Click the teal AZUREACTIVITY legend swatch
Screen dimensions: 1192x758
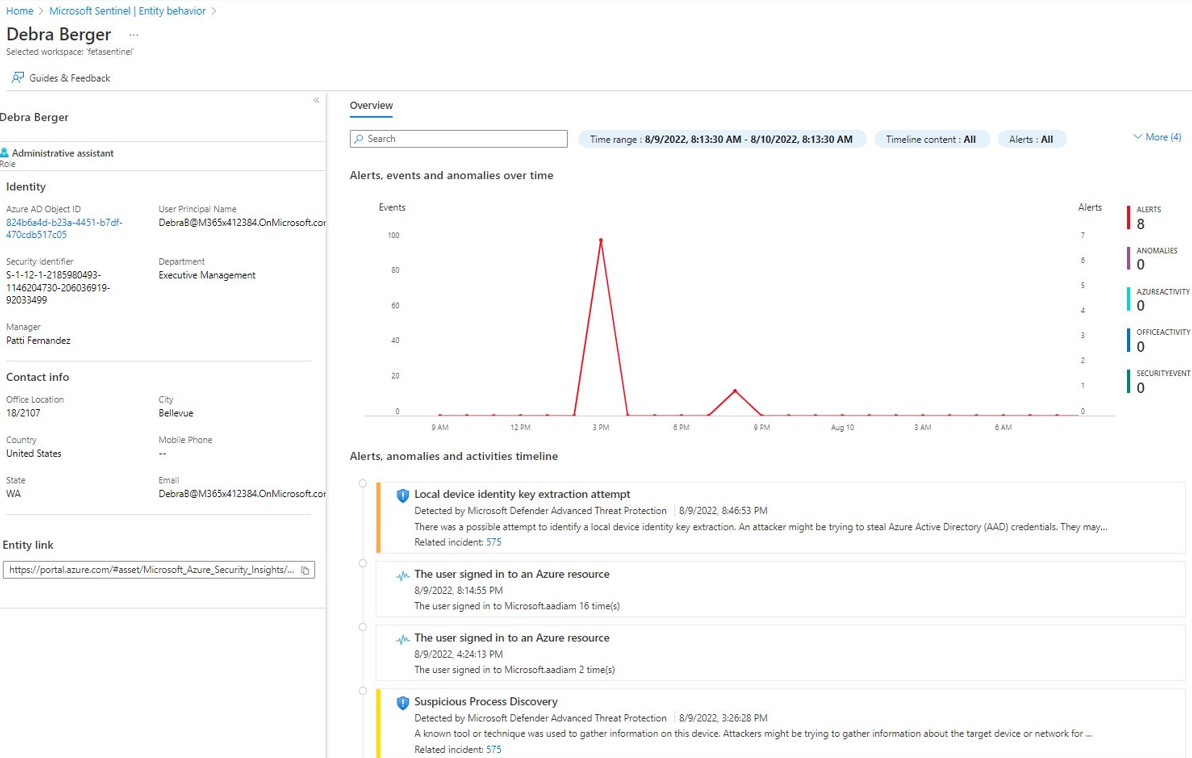click(1129, 300)
